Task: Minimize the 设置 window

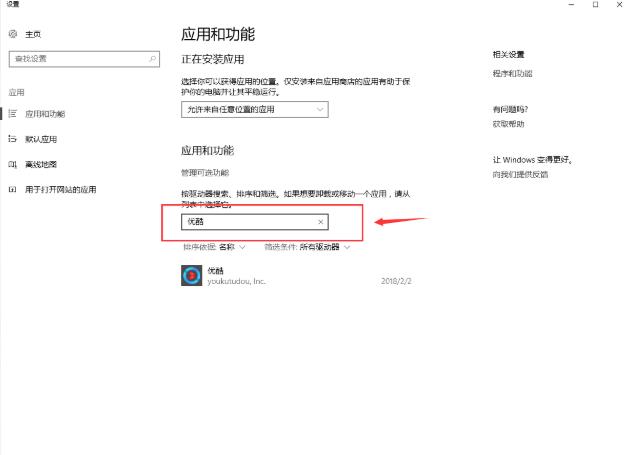Action: coord(572,4)
